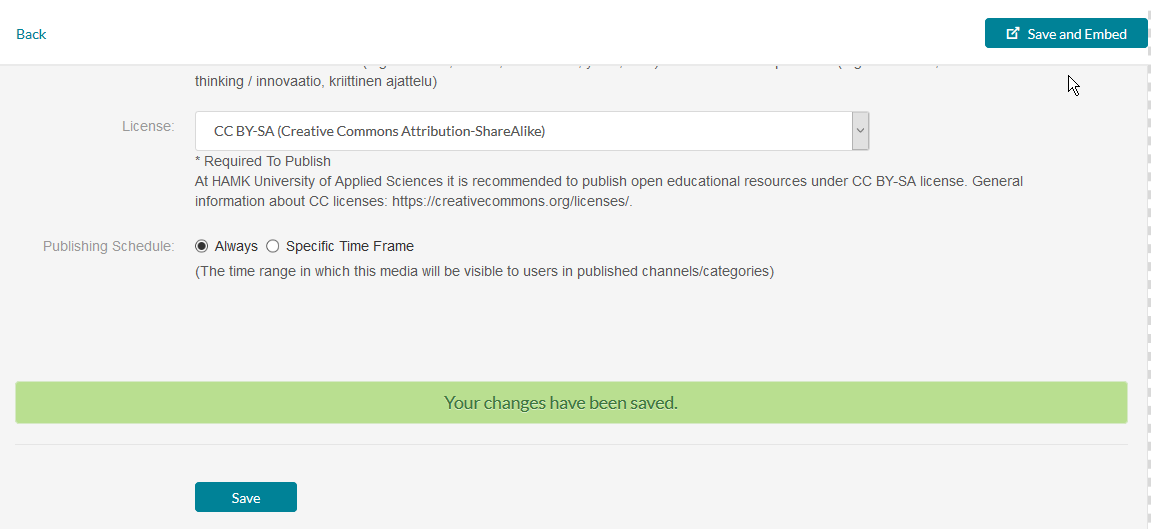This screenshot has width=1160, height=529.
Task: Open the License combo box
Action: click(x=532, y=131)
